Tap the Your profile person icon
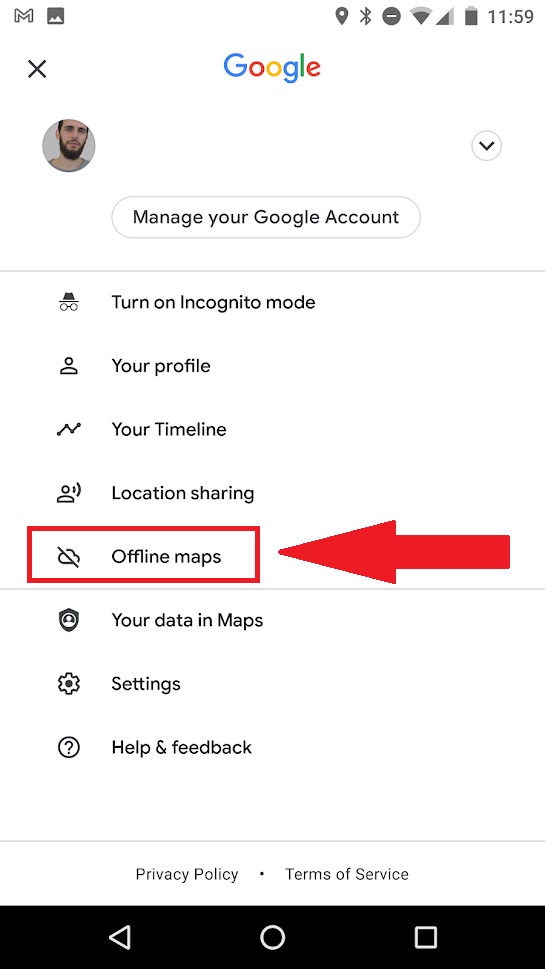 tap(69, 366)
